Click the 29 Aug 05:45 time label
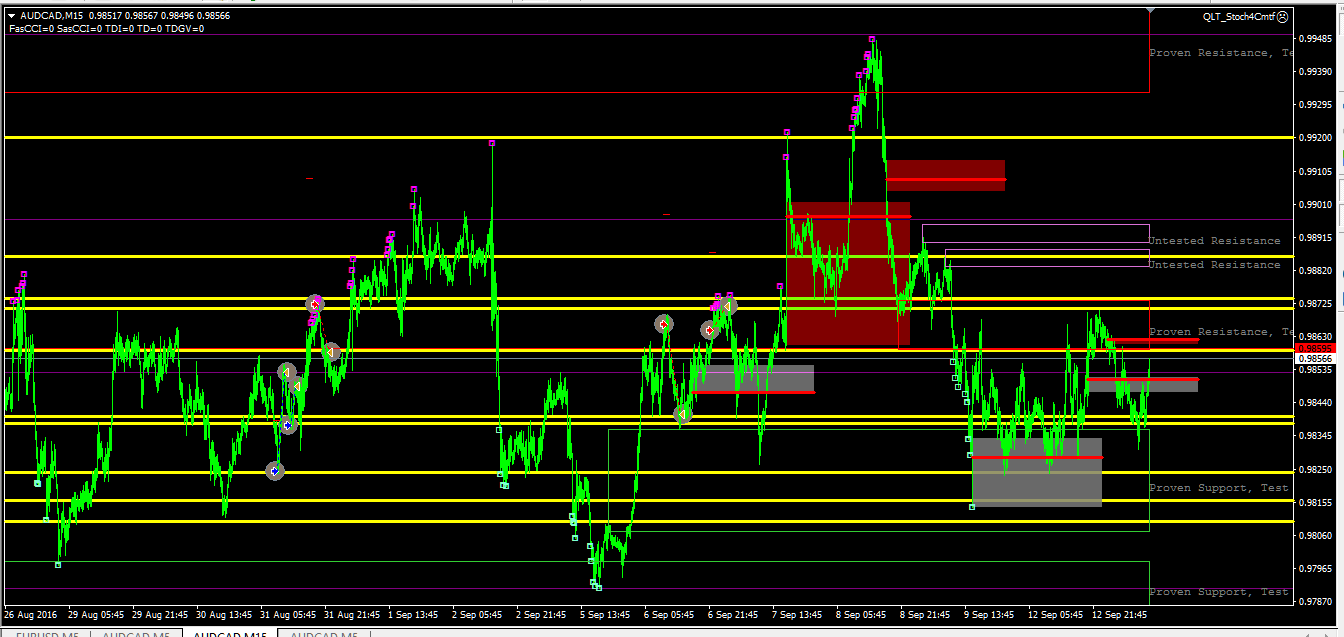Viewport: 1344px width, 637px height. (96, 614)
